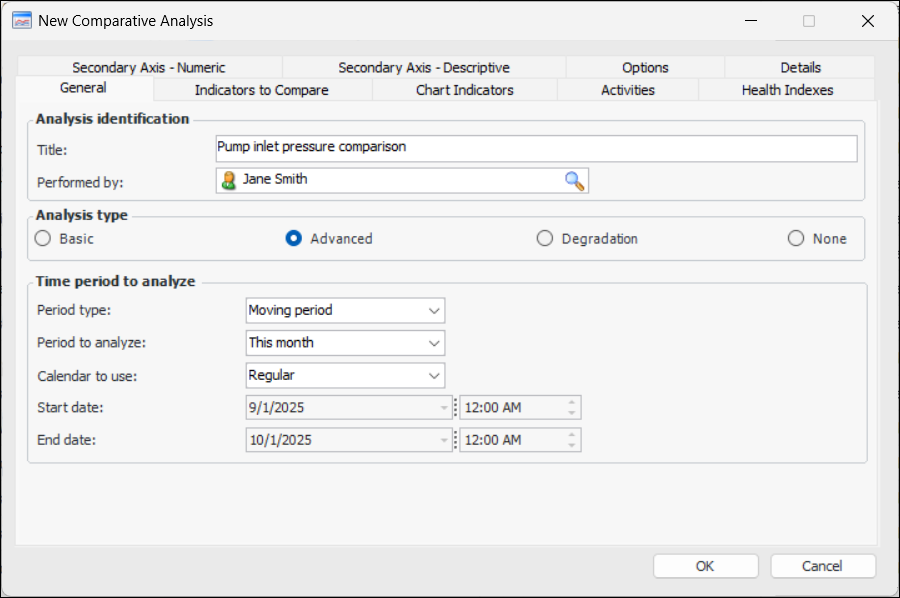Open the Activities tab

pos(627,90)
